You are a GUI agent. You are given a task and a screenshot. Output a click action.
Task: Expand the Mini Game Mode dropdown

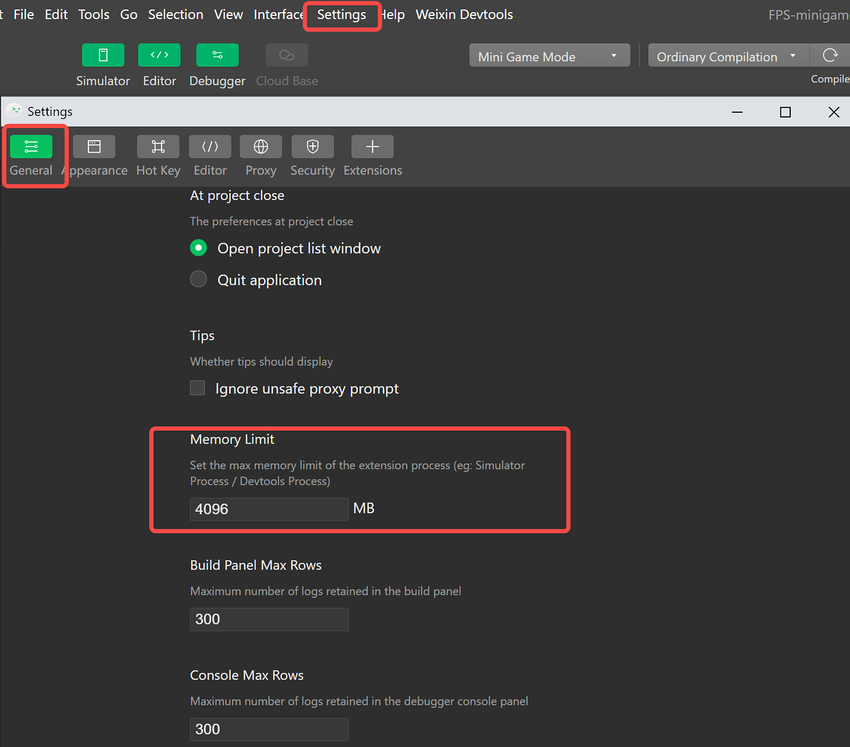[x=549, y=56]
